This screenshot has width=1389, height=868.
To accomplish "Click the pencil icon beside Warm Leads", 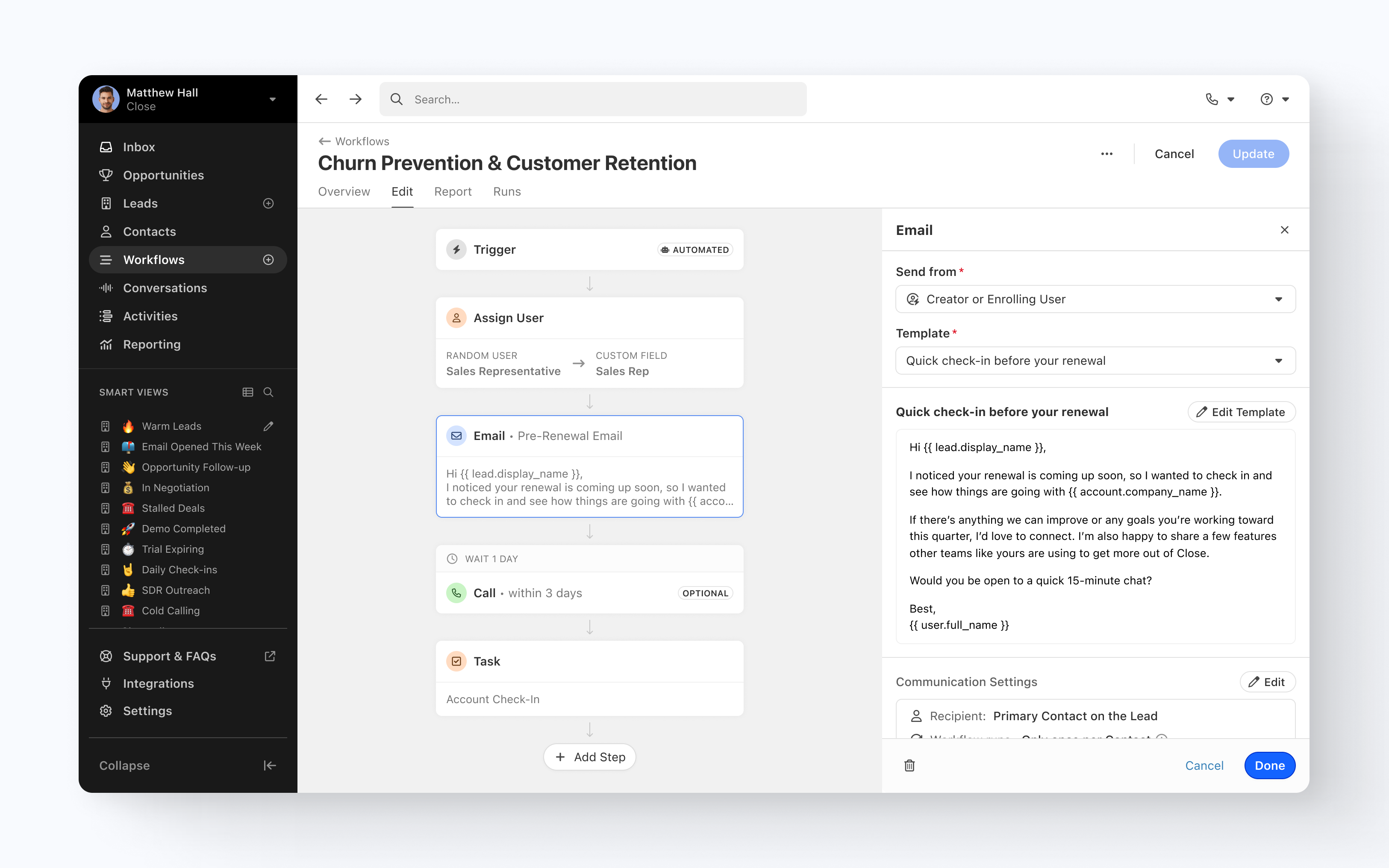I will click(x=268, y=426).
